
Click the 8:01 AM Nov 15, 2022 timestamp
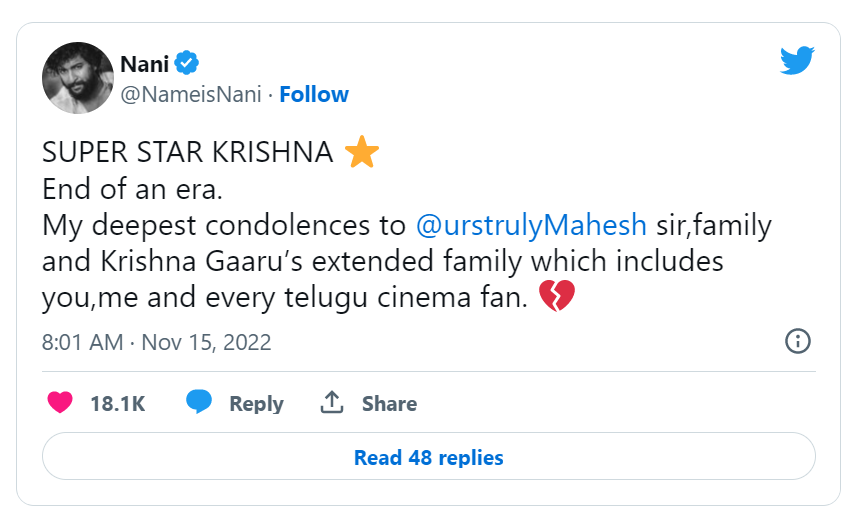156,342
